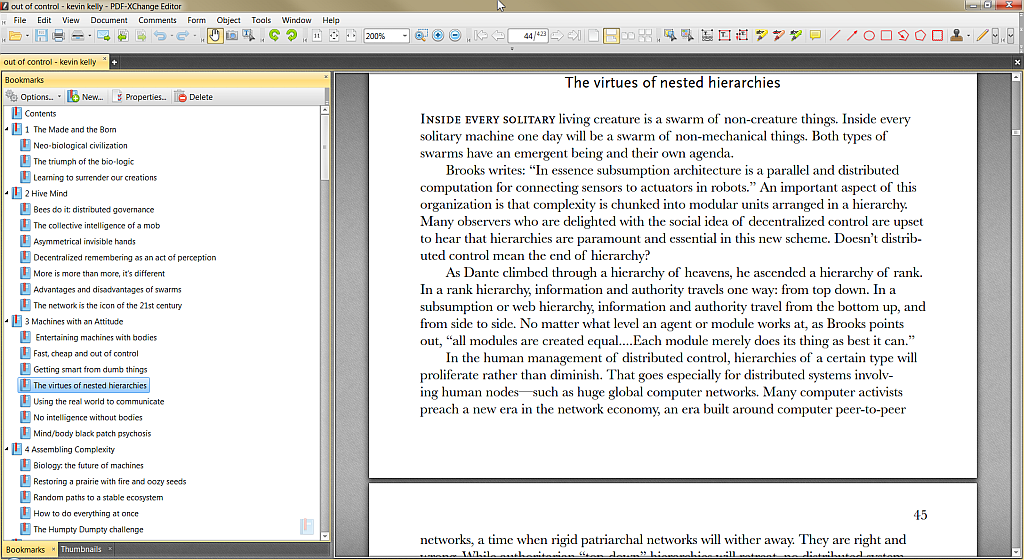Image resolution: width=1024 pixels, height=560 pixels.
Task: Zoom in with the plus icon
Action: coord(438,36)
